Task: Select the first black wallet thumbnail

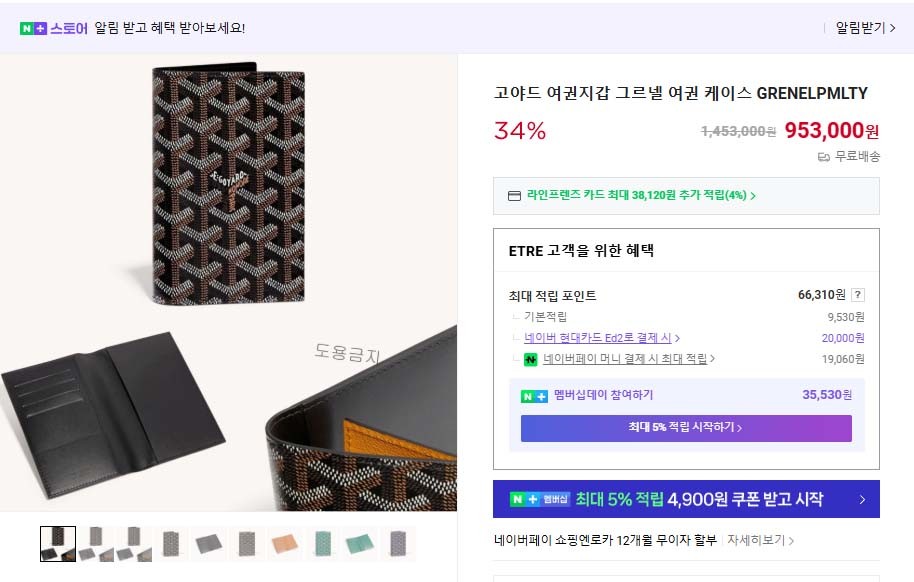Action: point(58,544)
